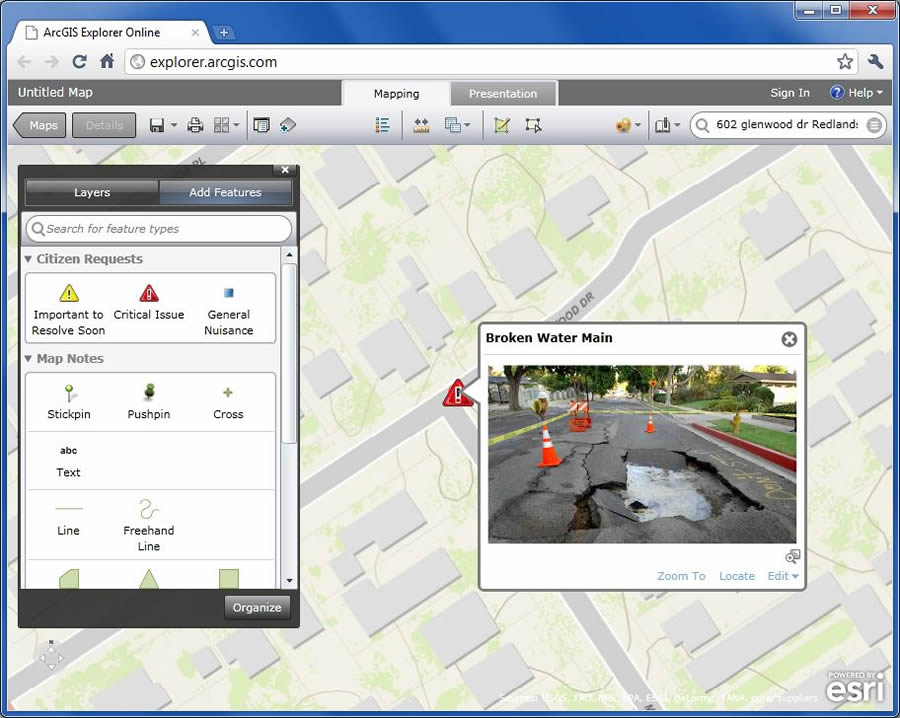Open the basemap gallery dropdown arrow
The image size is (900, 718).
236,125
